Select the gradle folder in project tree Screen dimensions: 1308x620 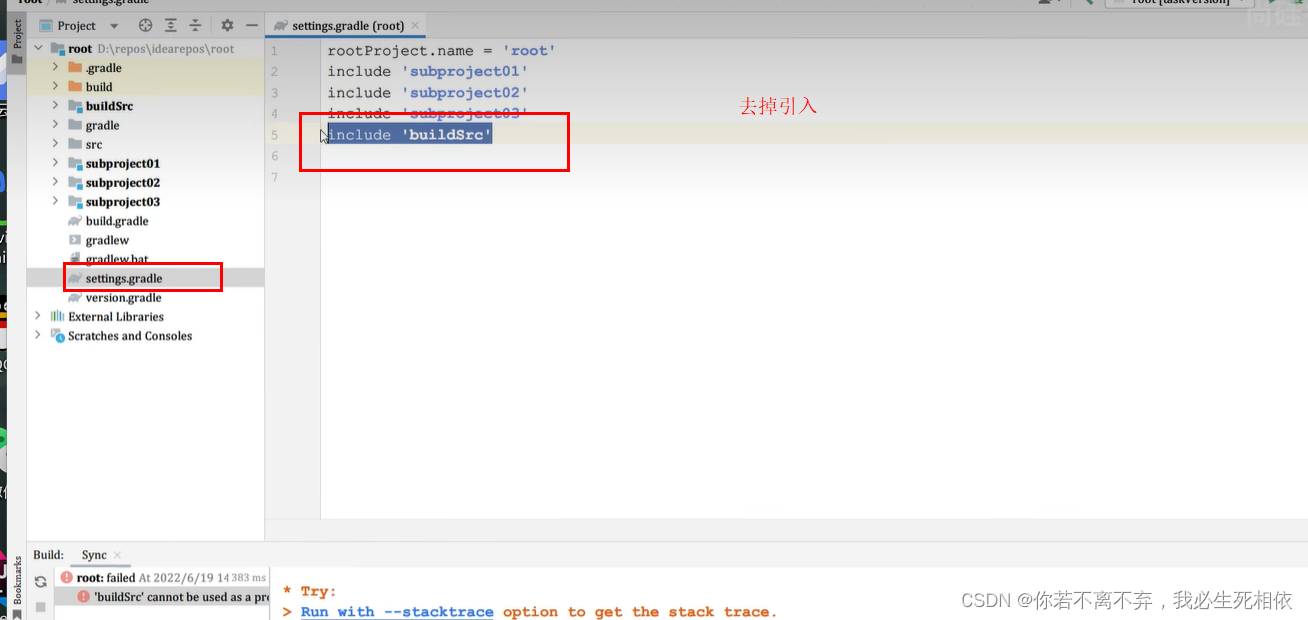coord(103,125)
